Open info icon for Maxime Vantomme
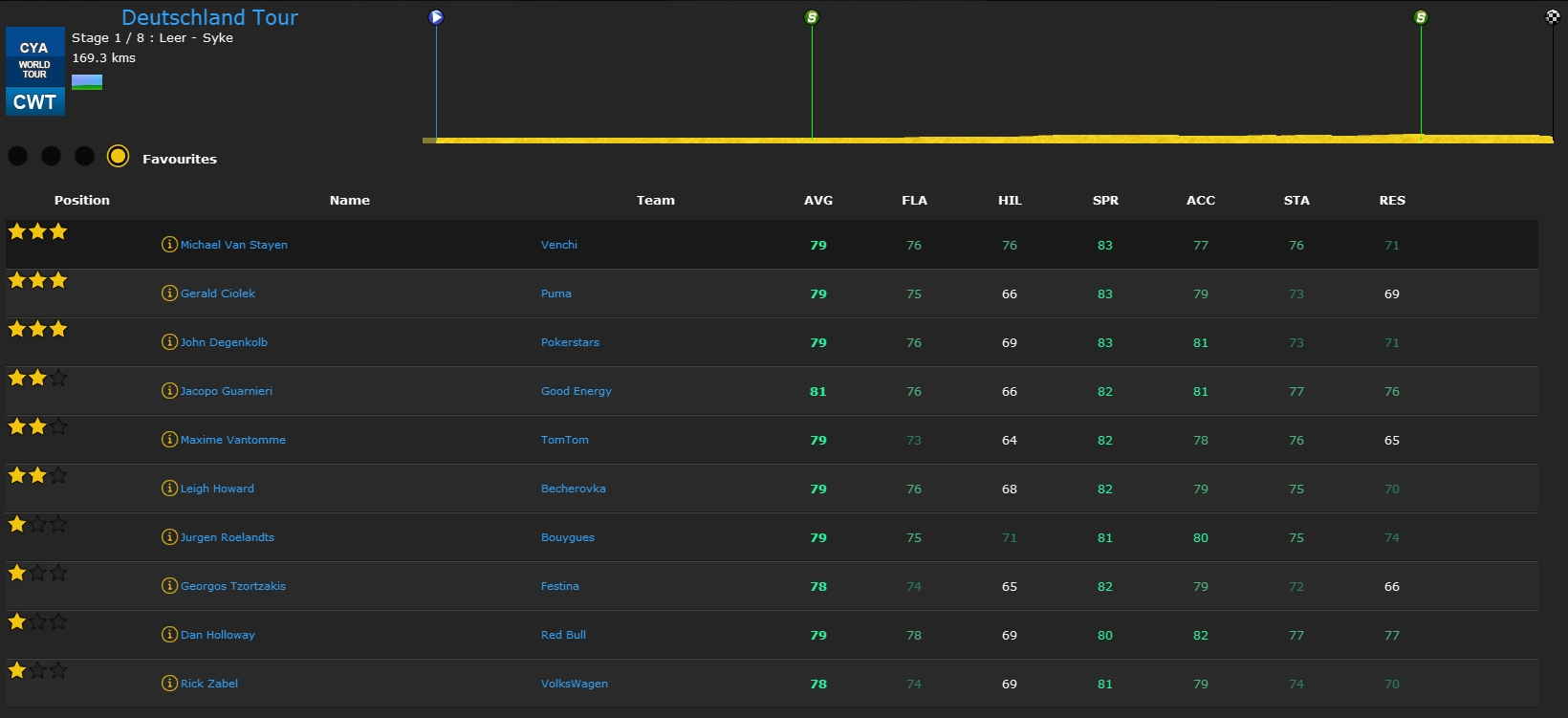 point(169,440)
